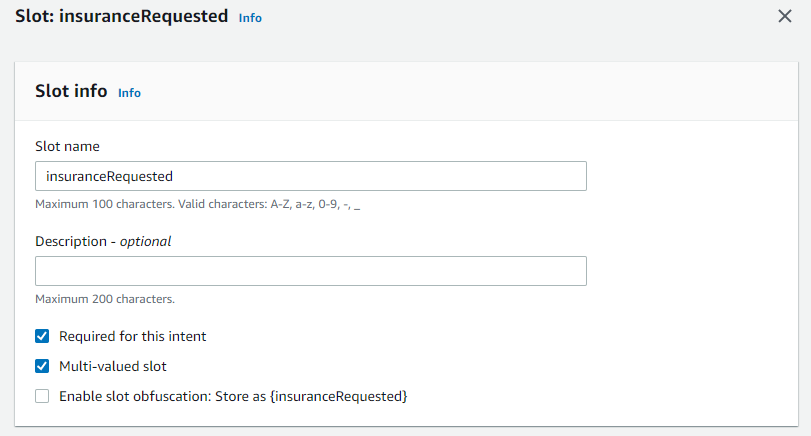Click the "Required for this intent" label text
The height and width of the screenshot is (436, 811).
click(133, 337)
